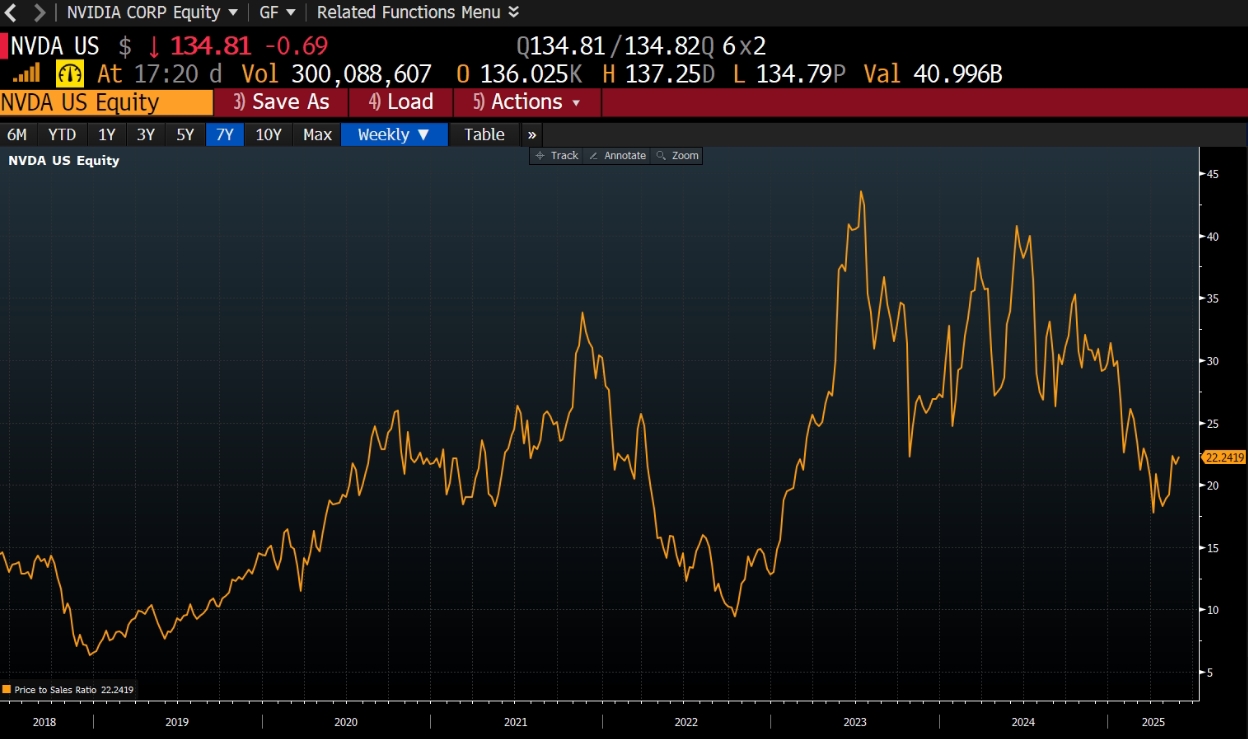Select the 3Y time range
Viewport: 1248px width, 739px height.
(146, 134)
